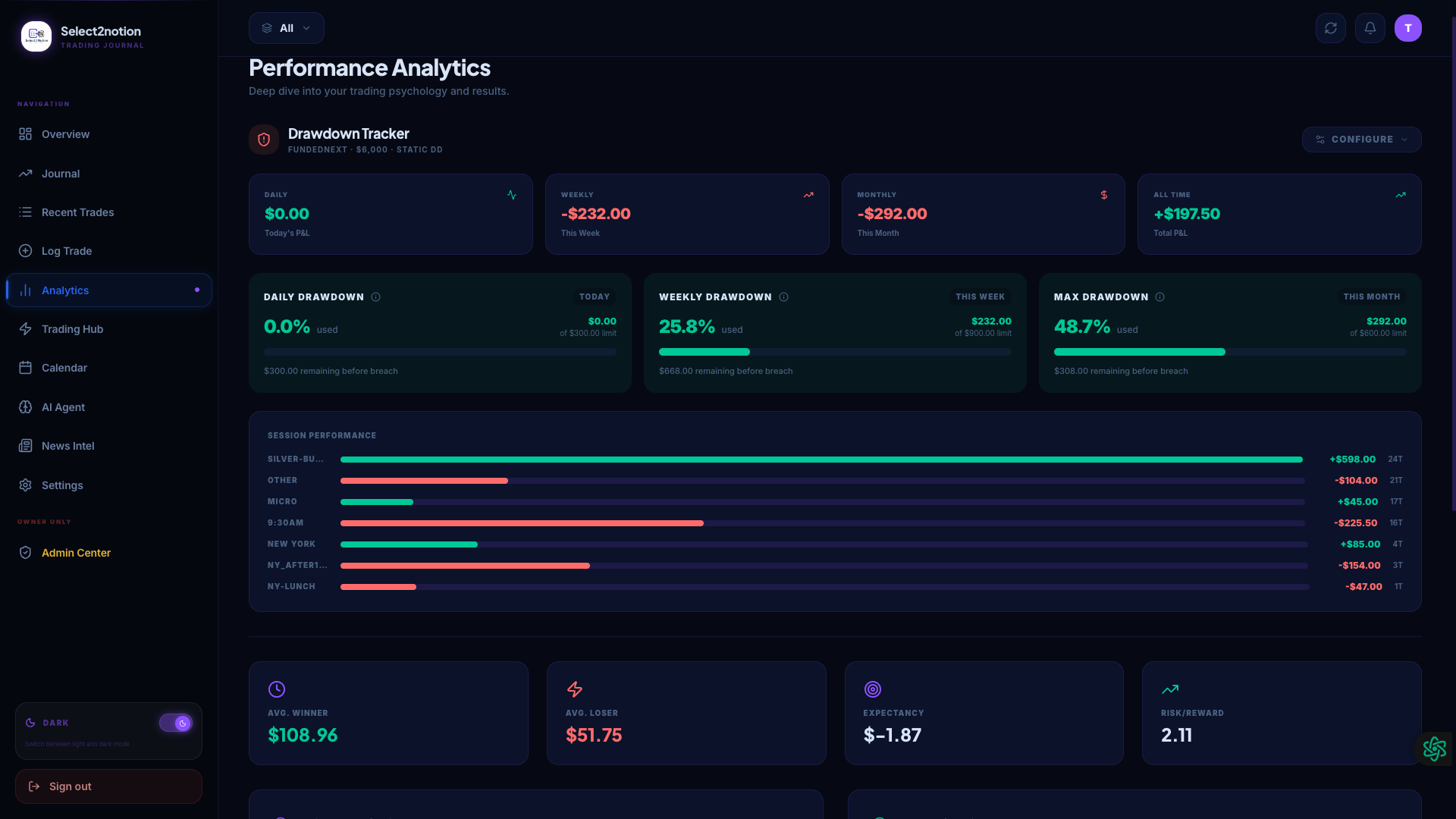1456x819 pixels.
Task: Click the +$197.50 total P&L value
Action: click(x=1187, y=214)
